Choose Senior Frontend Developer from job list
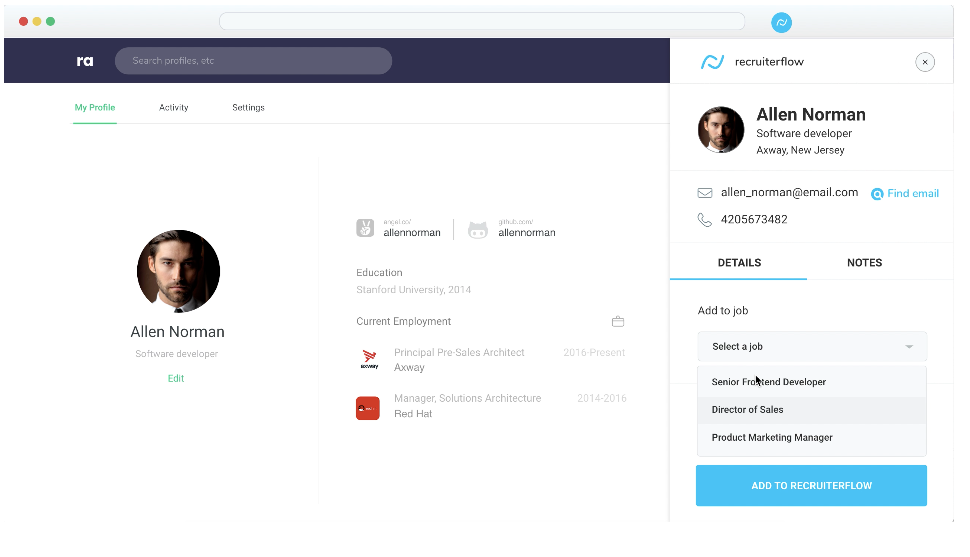Image resolution: width=970 pixels, height=557 pixels. (x=812, y=382)
